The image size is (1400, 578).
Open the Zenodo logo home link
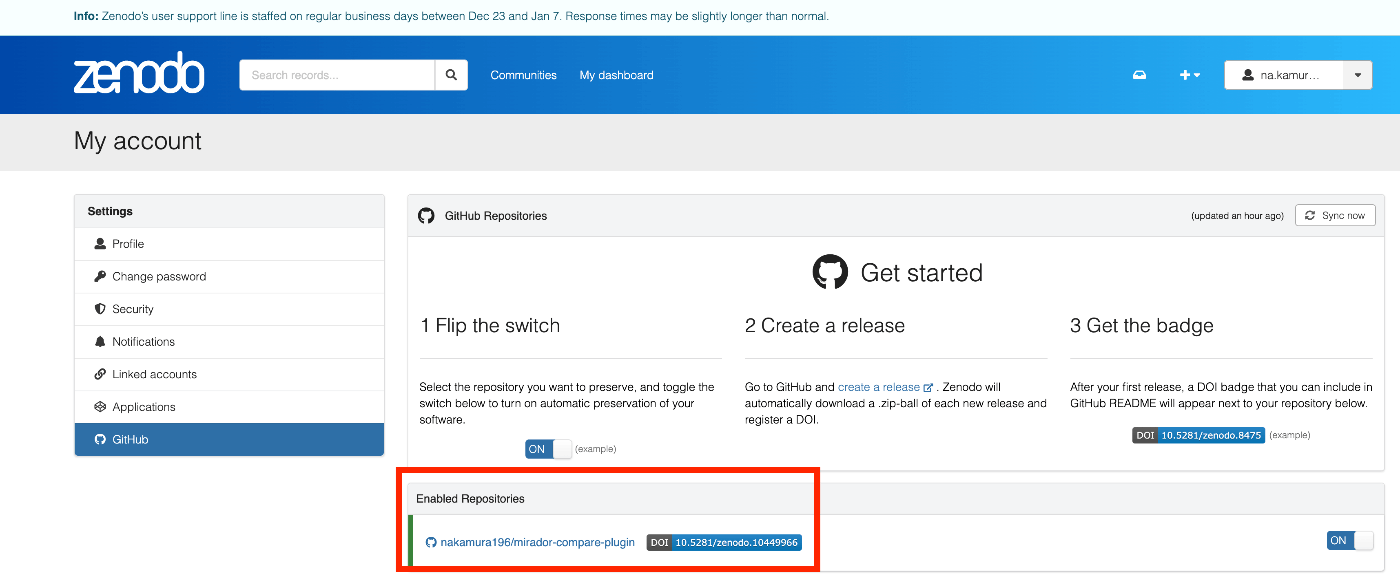coord(139,74)
